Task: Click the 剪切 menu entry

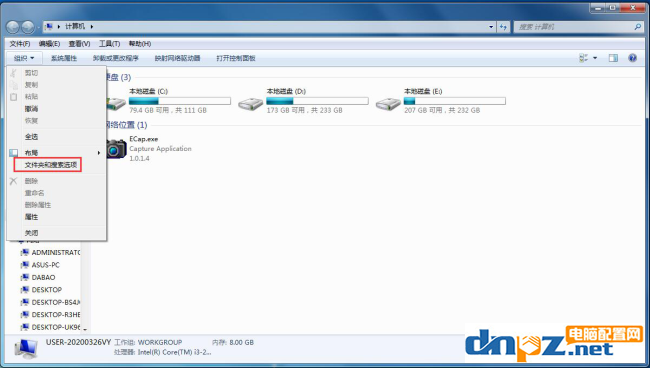Action: (31, 73)
